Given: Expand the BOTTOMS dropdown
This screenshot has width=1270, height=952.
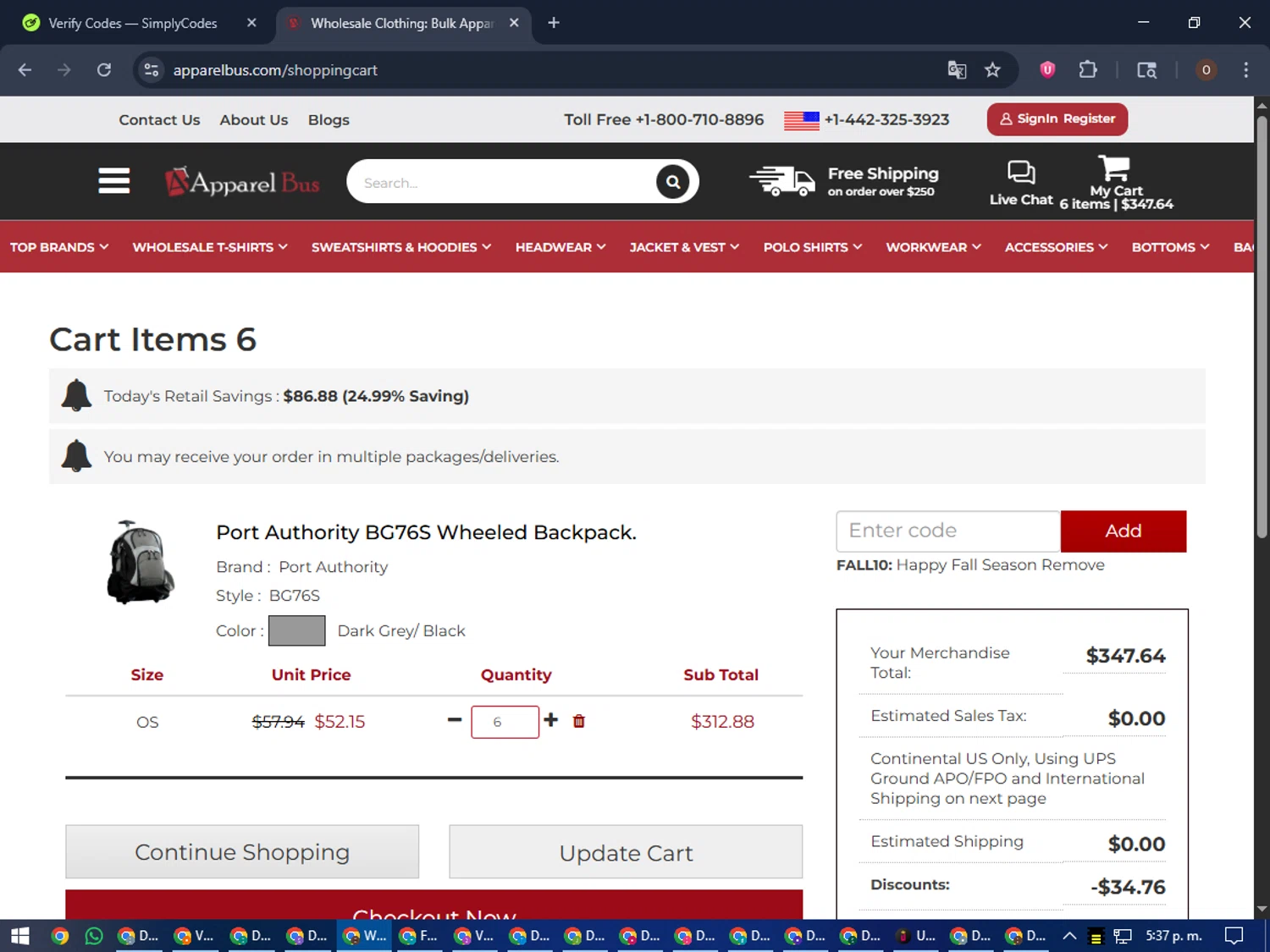Looking at the screenshot, I should tap(1171, 247).
